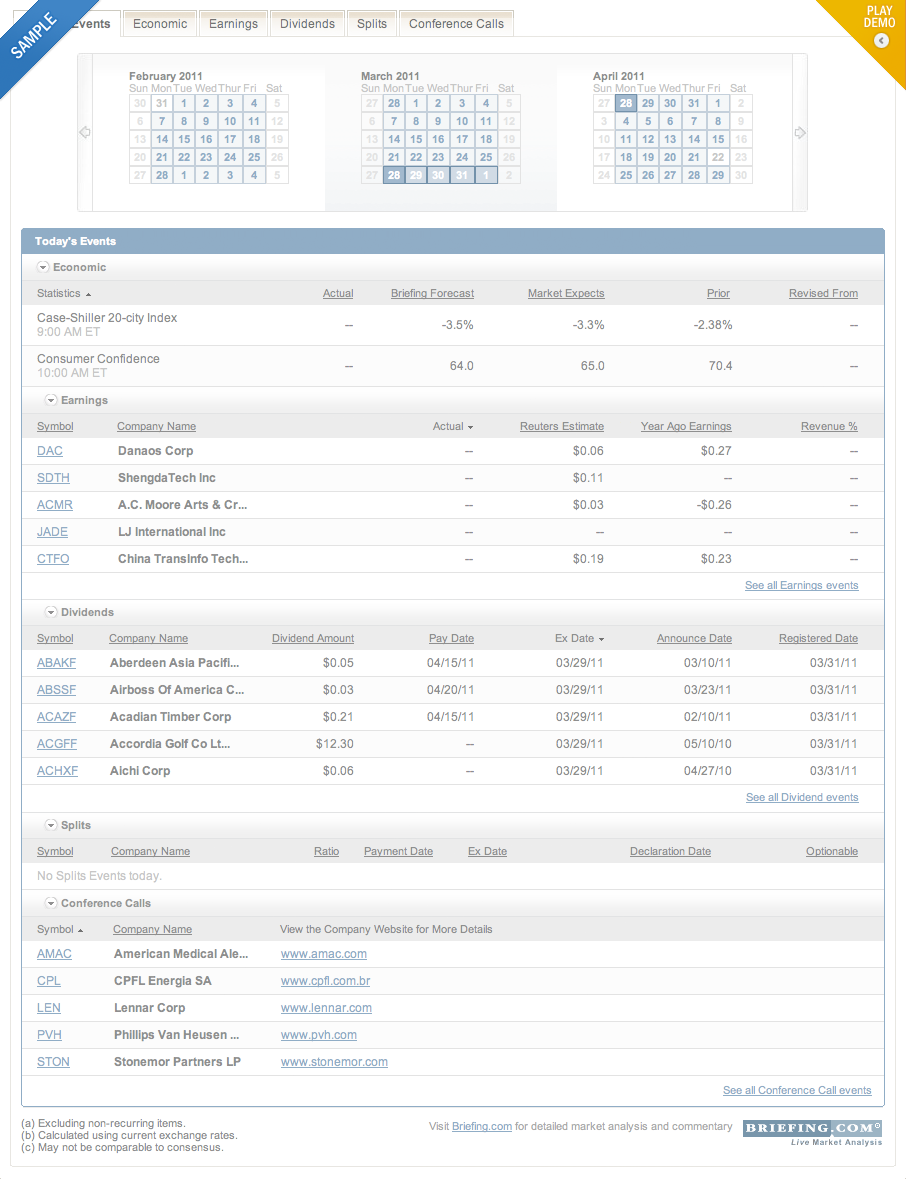The height and width of the screenshot is (1179, 906).
Task: Open the Dividends tab
Action: (x=308, y=24)
